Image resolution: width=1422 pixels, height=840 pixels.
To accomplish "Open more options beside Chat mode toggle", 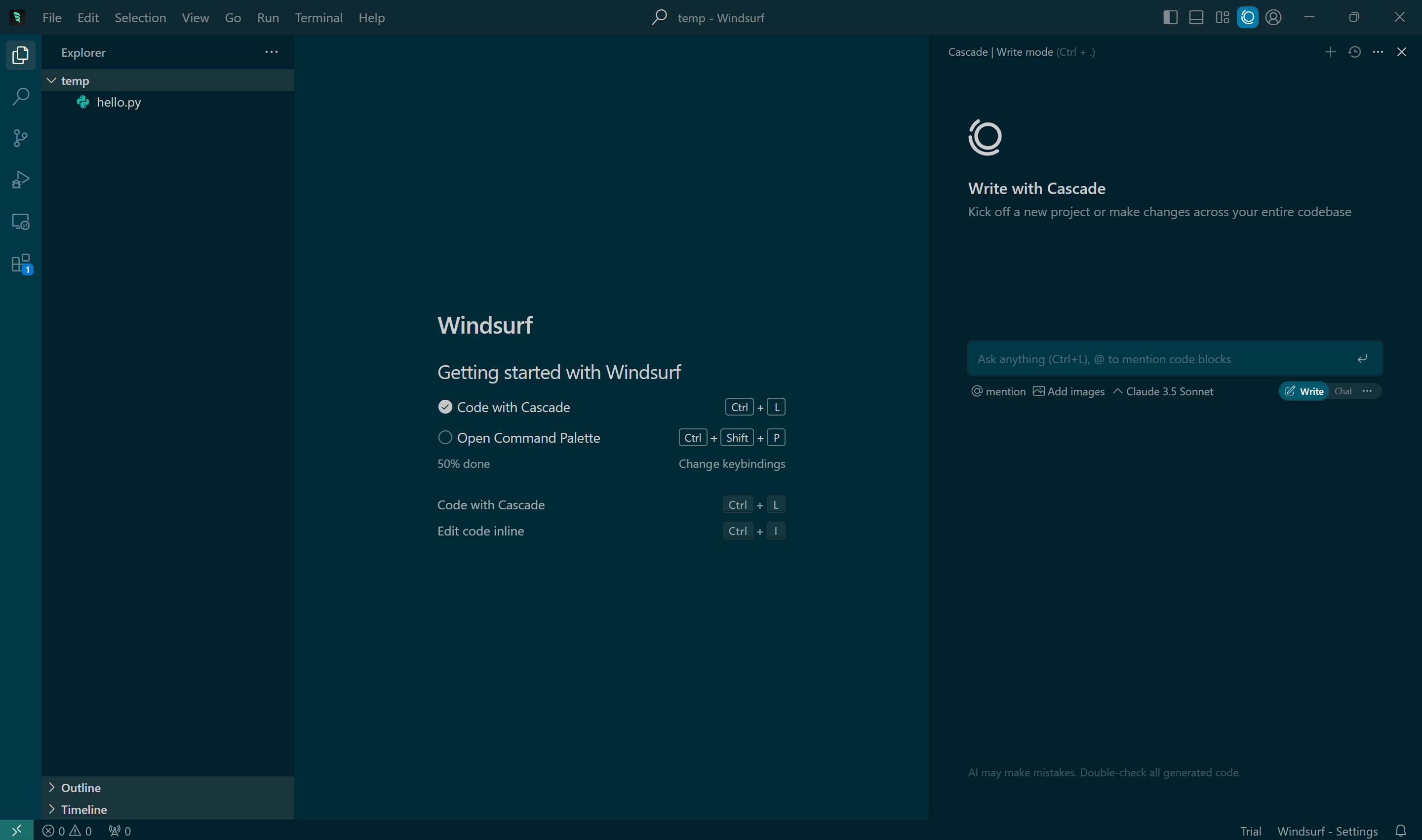I will (x=1367, y=391).
